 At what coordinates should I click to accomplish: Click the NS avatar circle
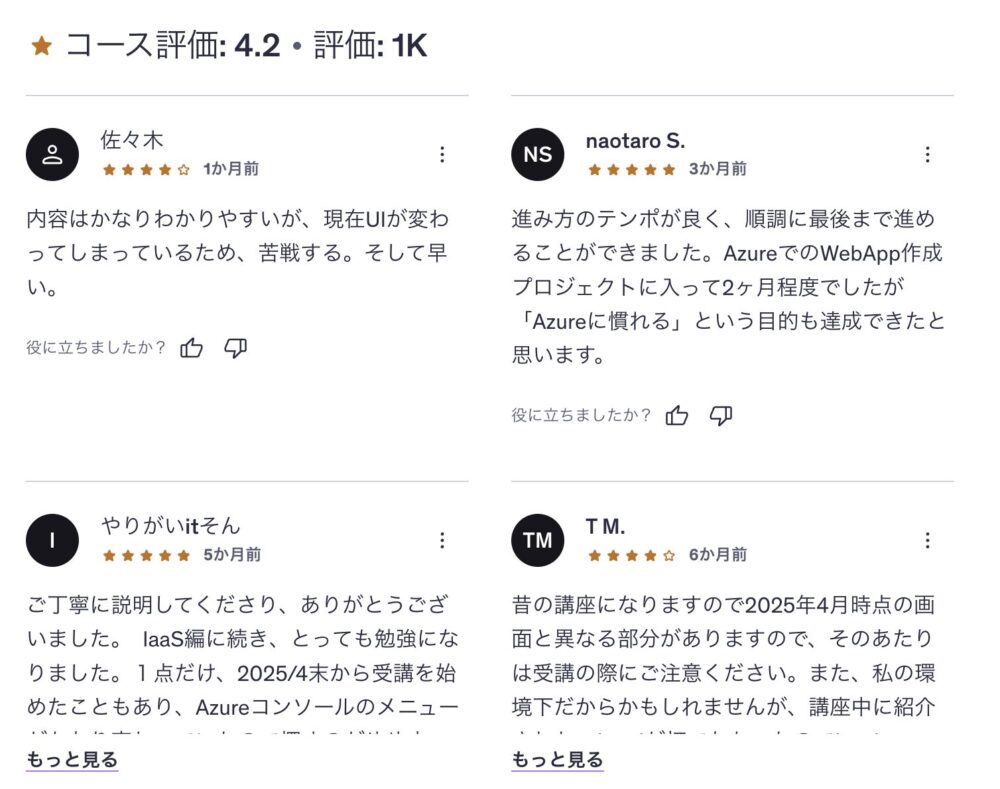[x=537, y=154]
